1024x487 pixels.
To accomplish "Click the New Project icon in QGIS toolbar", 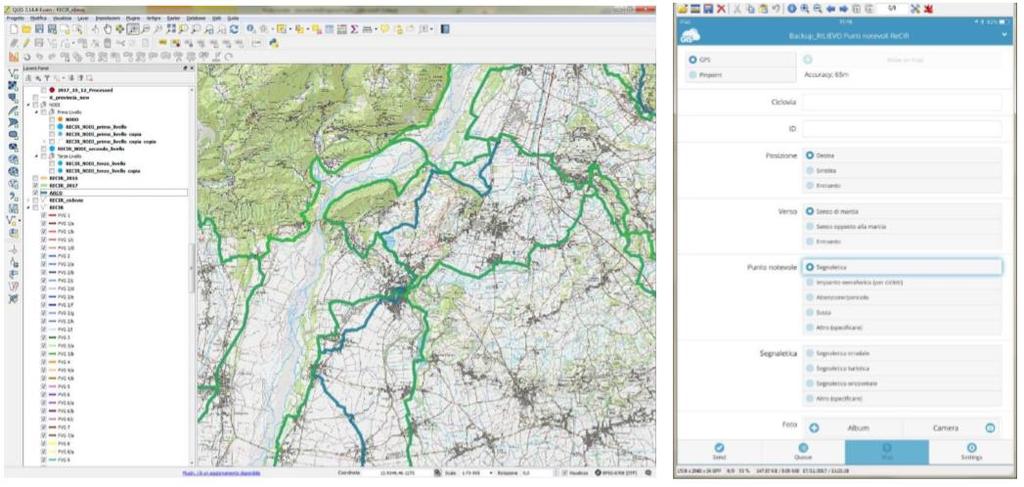I will (x=13, y=29).
